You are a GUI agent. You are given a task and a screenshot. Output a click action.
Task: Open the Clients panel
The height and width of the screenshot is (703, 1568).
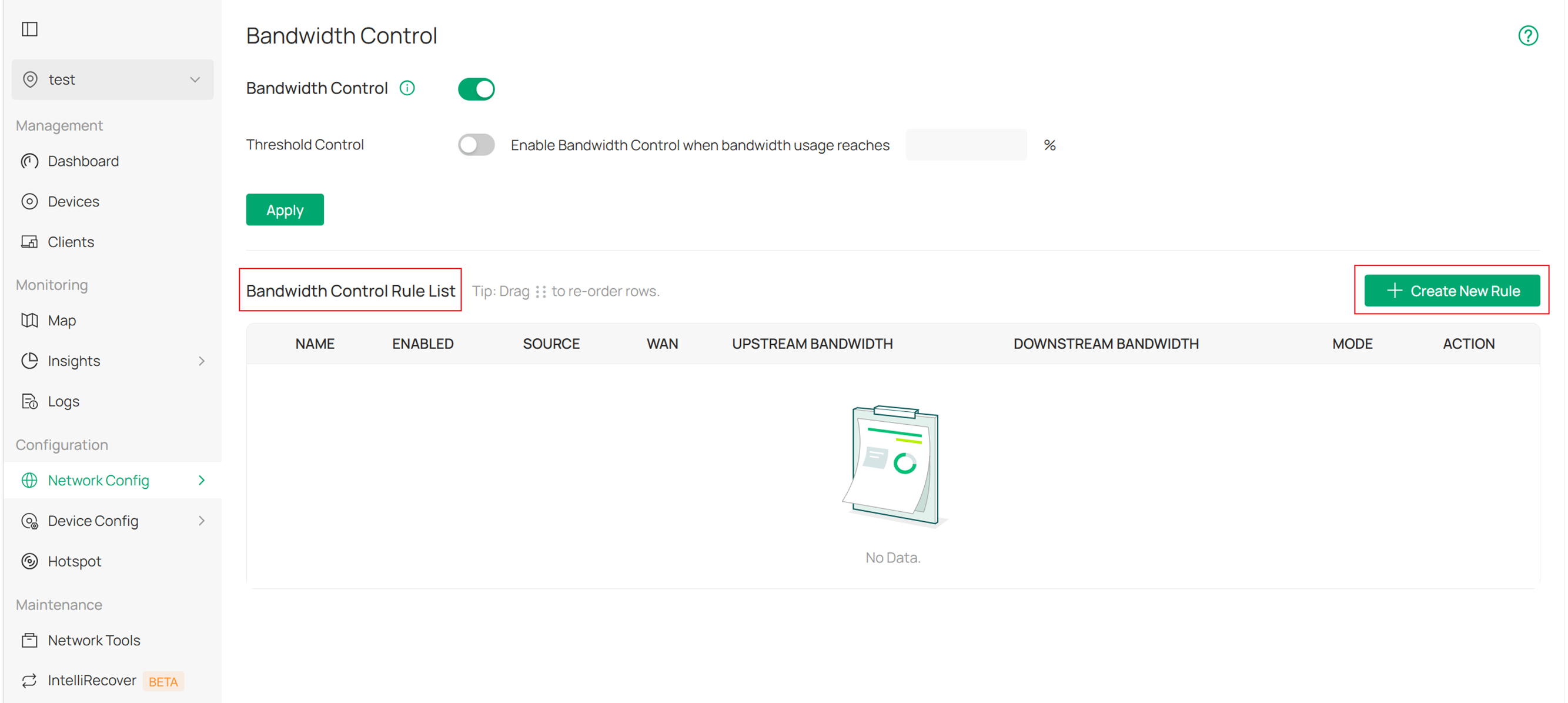pos(71,241)
